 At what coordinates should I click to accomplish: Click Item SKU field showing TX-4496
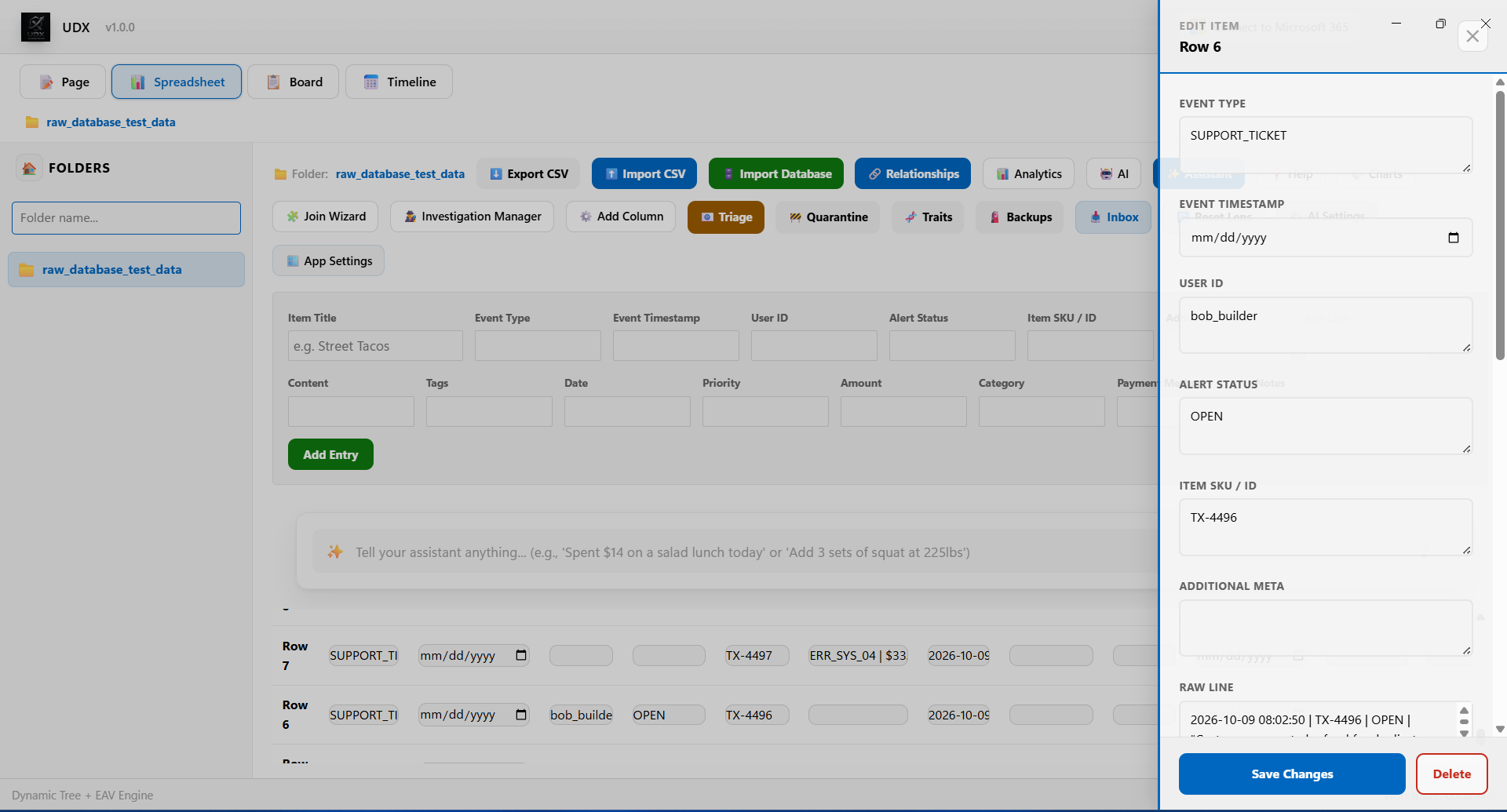point(1326,527)
